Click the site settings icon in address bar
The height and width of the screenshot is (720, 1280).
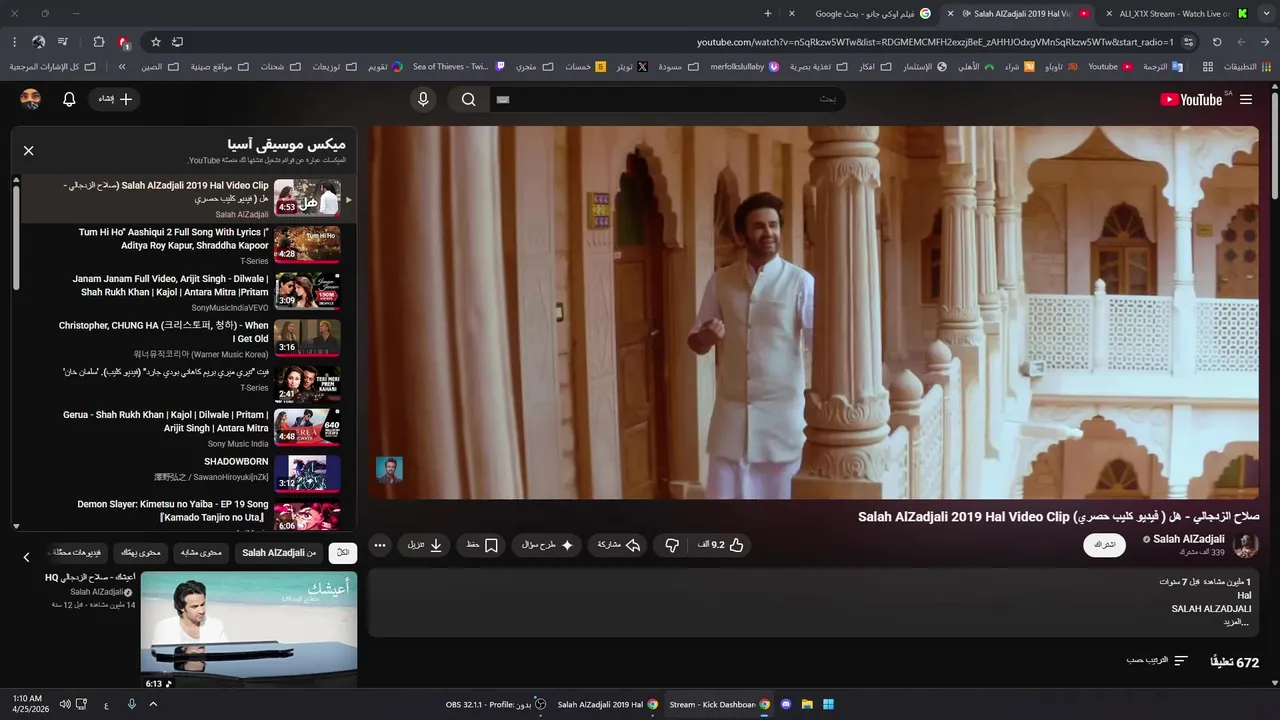[x=1188, y=42]
